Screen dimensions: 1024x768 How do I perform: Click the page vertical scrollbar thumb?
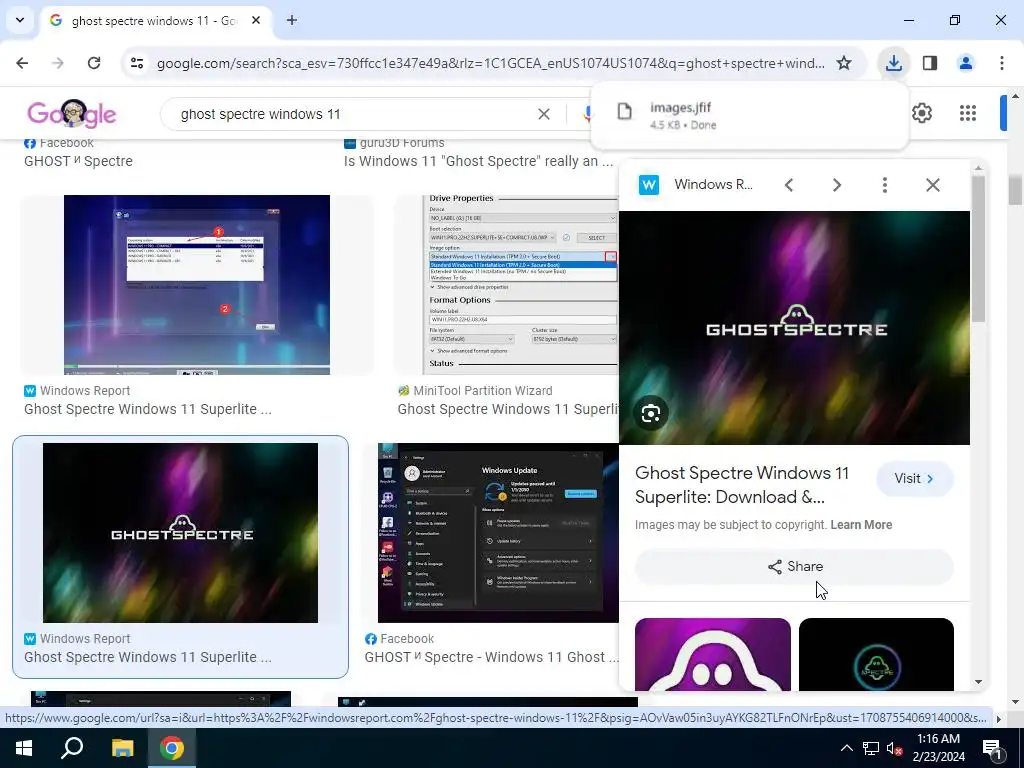click(1015, 191)
